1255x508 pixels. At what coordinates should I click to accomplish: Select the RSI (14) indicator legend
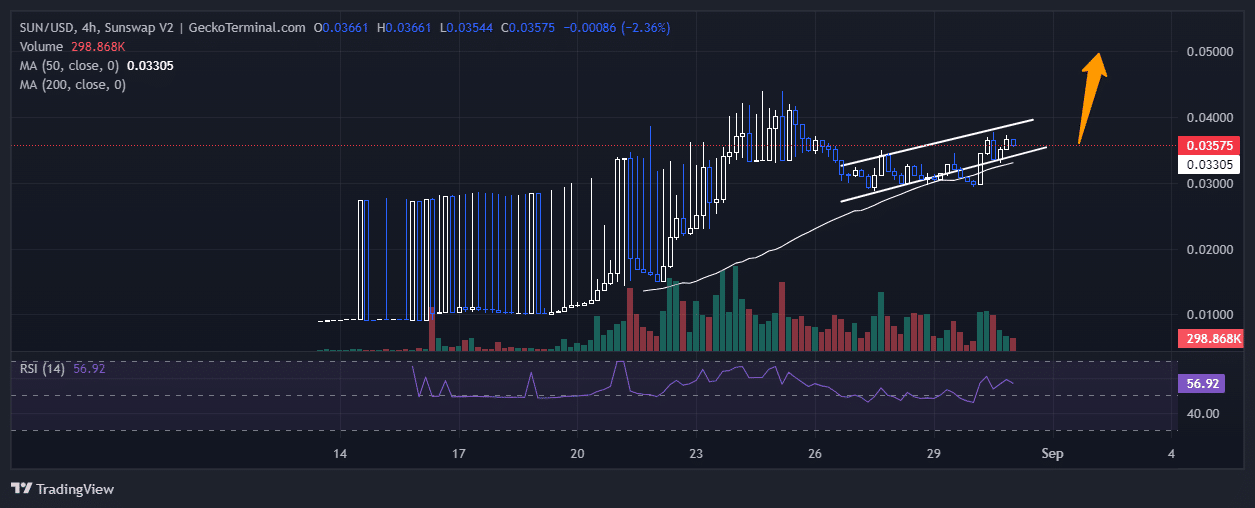click(x=62, y=369)
